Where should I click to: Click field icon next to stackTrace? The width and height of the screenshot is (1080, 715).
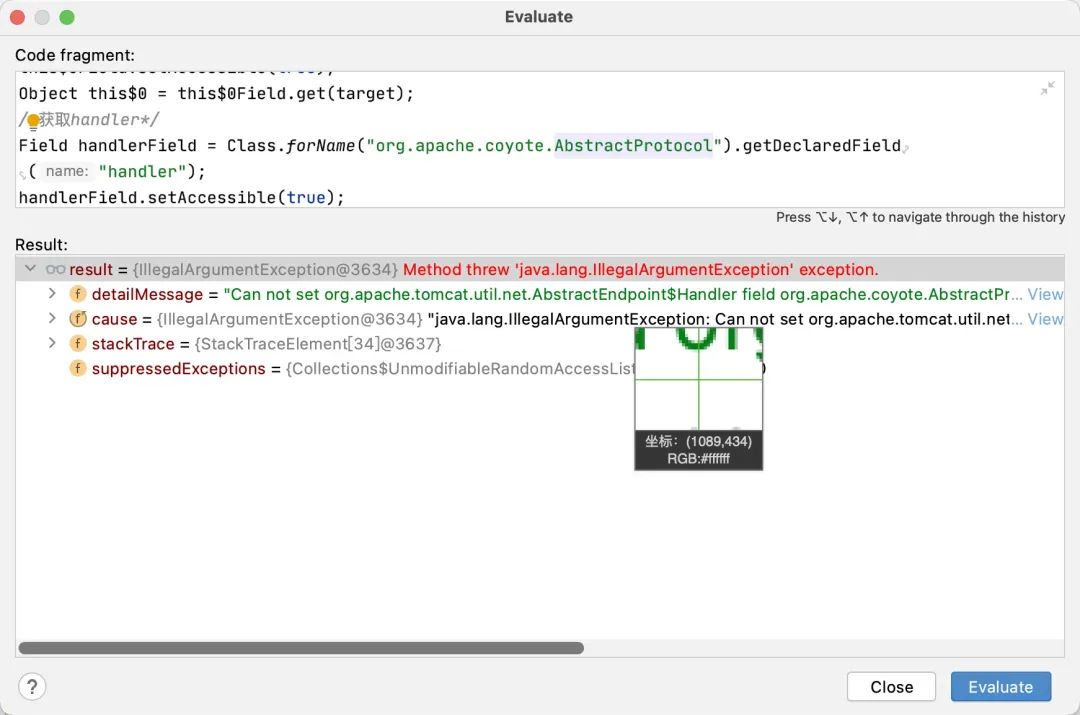coord(77,343)
